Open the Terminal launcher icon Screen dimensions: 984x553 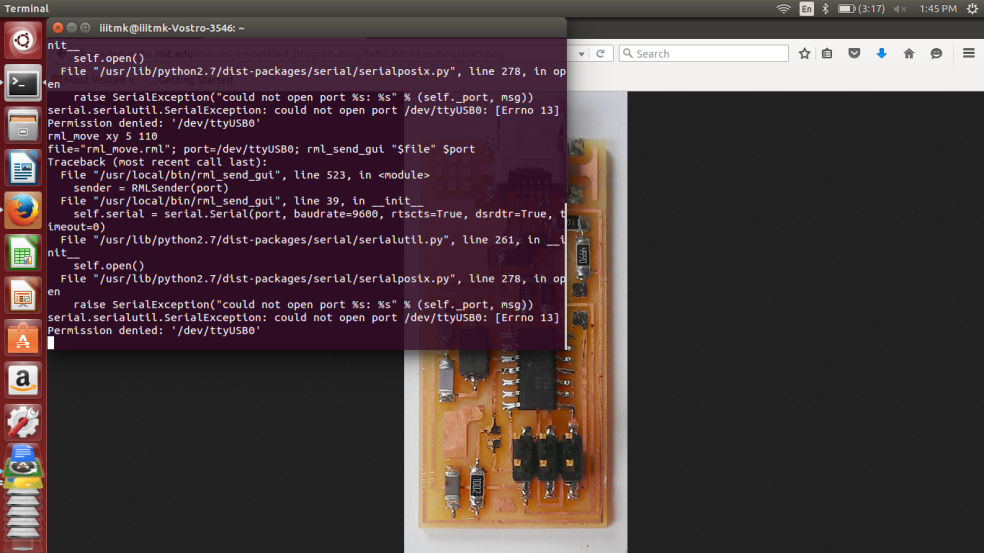click(23, 83)
